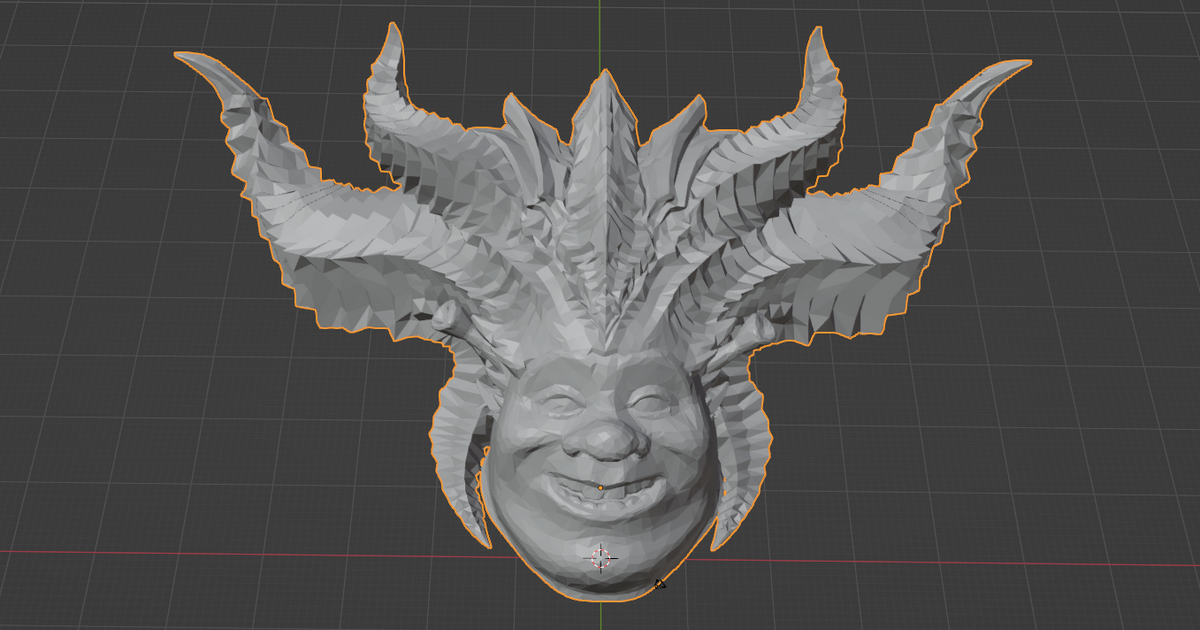
Task: Click the orange object origin dot
Action: pyautogui.click(x=600, y=488)
